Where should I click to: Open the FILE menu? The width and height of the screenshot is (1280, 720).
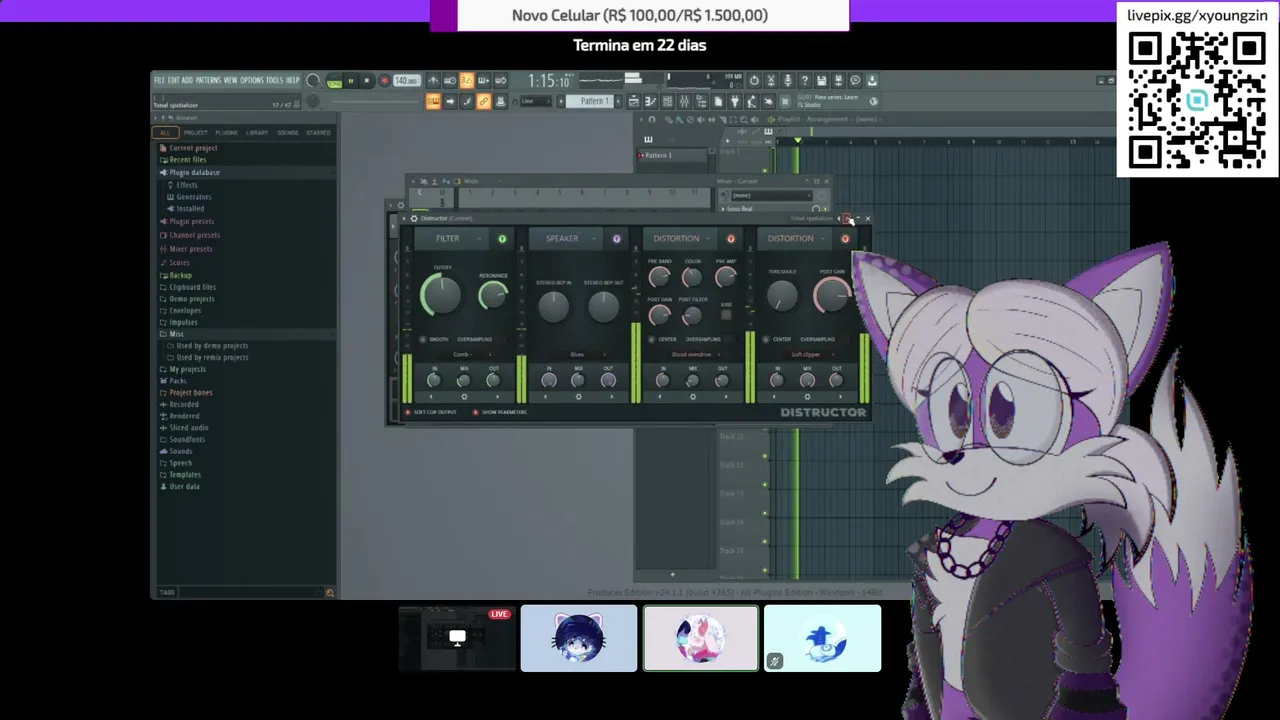pos(160,80)
